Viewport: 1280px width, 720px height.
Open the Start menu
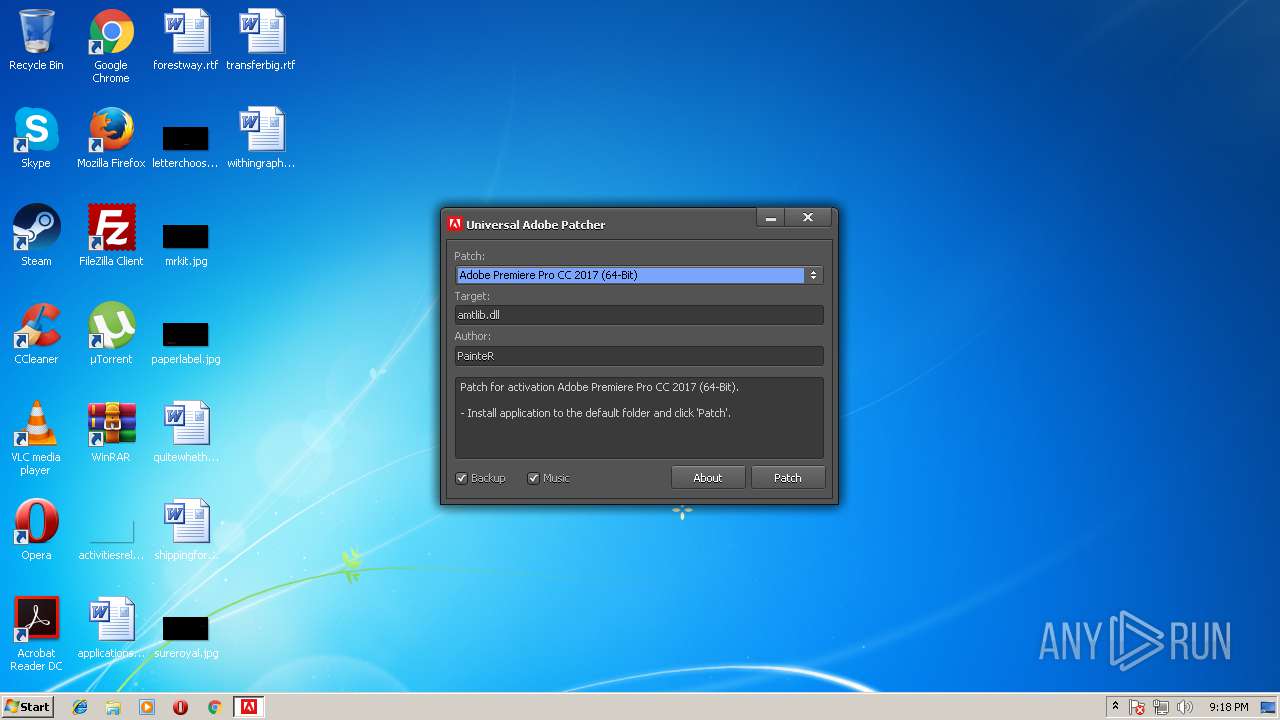[x=28, y=707]
